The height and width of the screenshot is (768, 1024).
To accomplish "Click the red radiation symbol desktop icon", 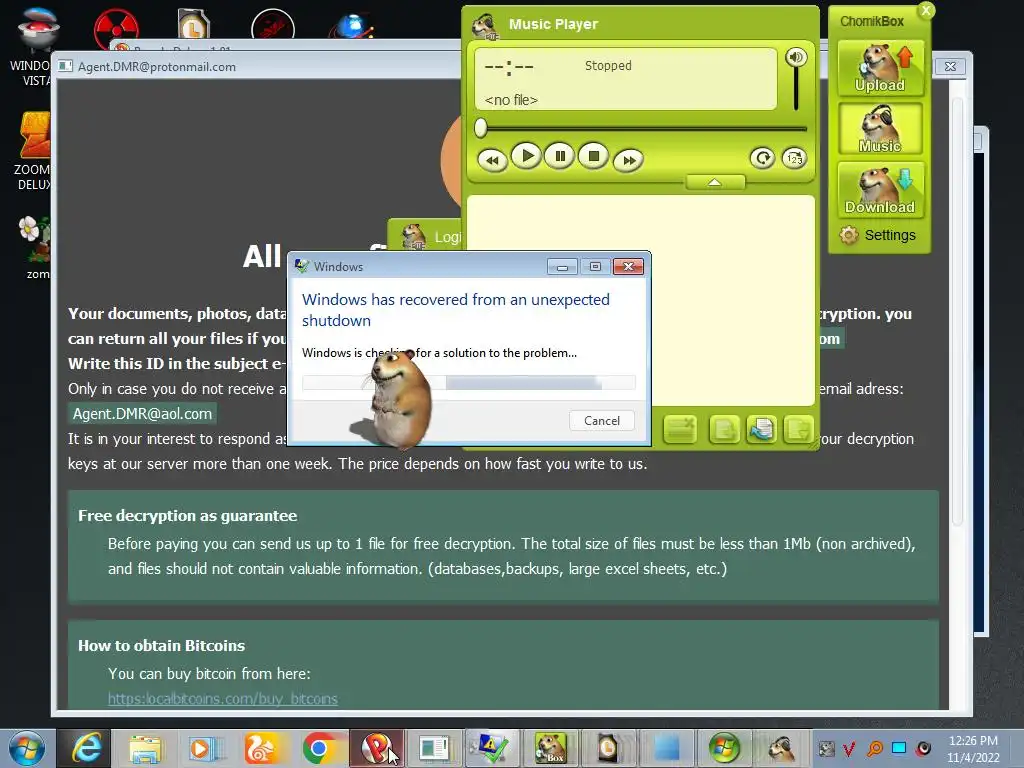I will pyautogui.click(x=116, y=30).
